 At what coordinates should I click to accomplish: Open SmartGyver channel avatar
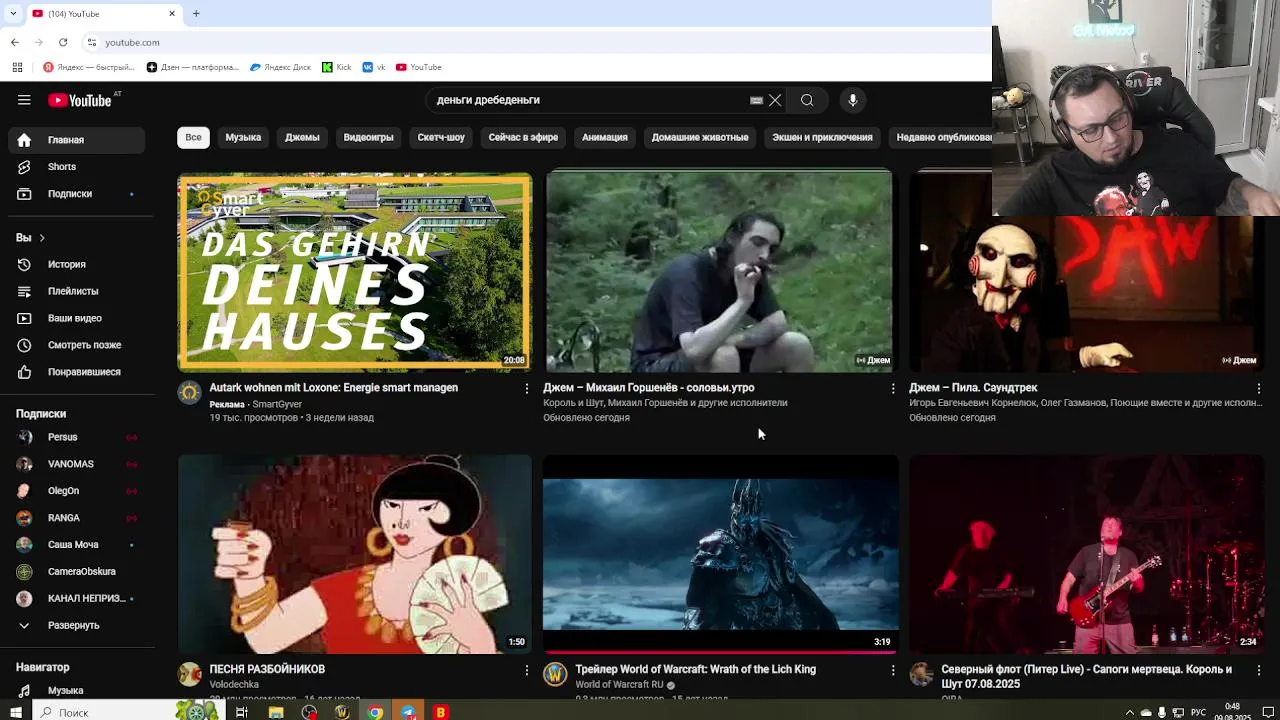pyautogui.click(x=189, y=392)
